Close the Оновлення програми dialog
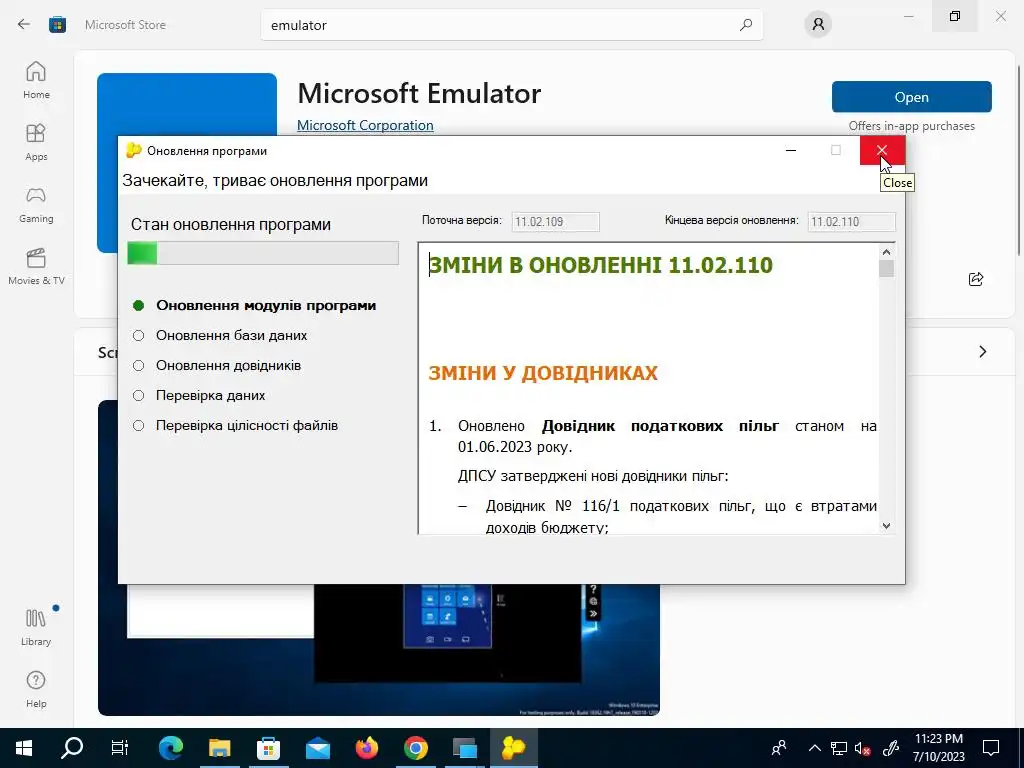Screen dimensions: 1024x768 (882, 150)
